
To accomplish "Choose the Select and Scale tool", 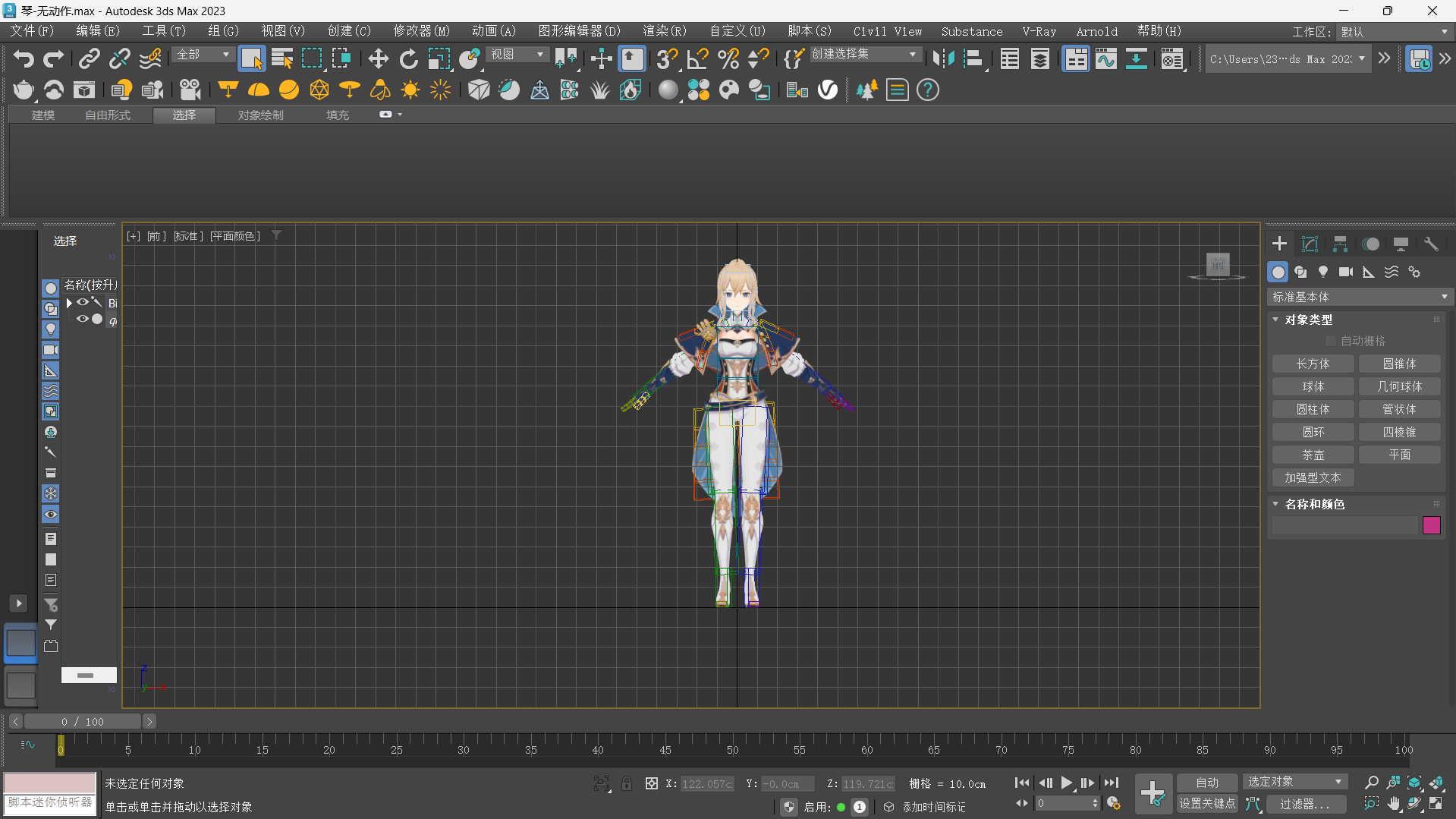I will click(x=439, y=58).
